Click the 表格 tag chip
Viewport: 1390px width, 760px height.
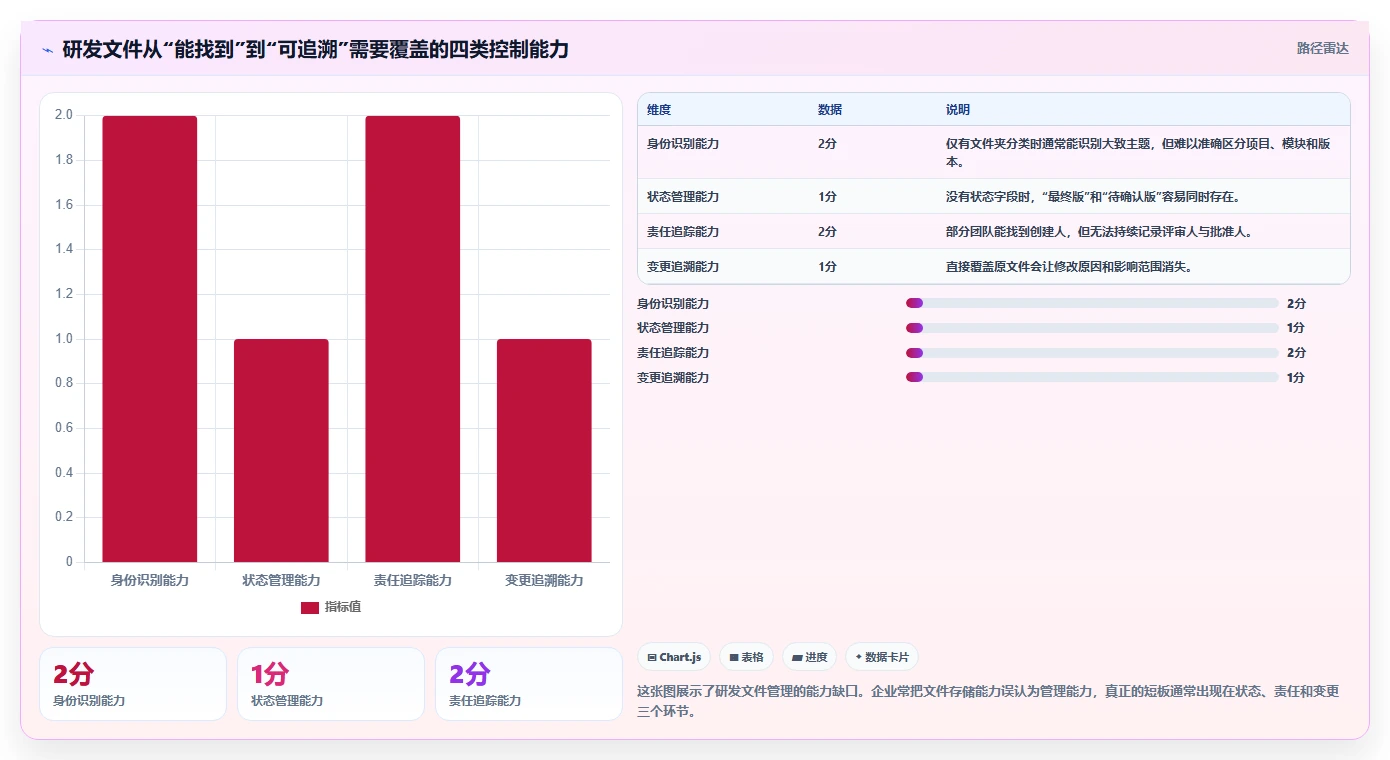point(747,657)
